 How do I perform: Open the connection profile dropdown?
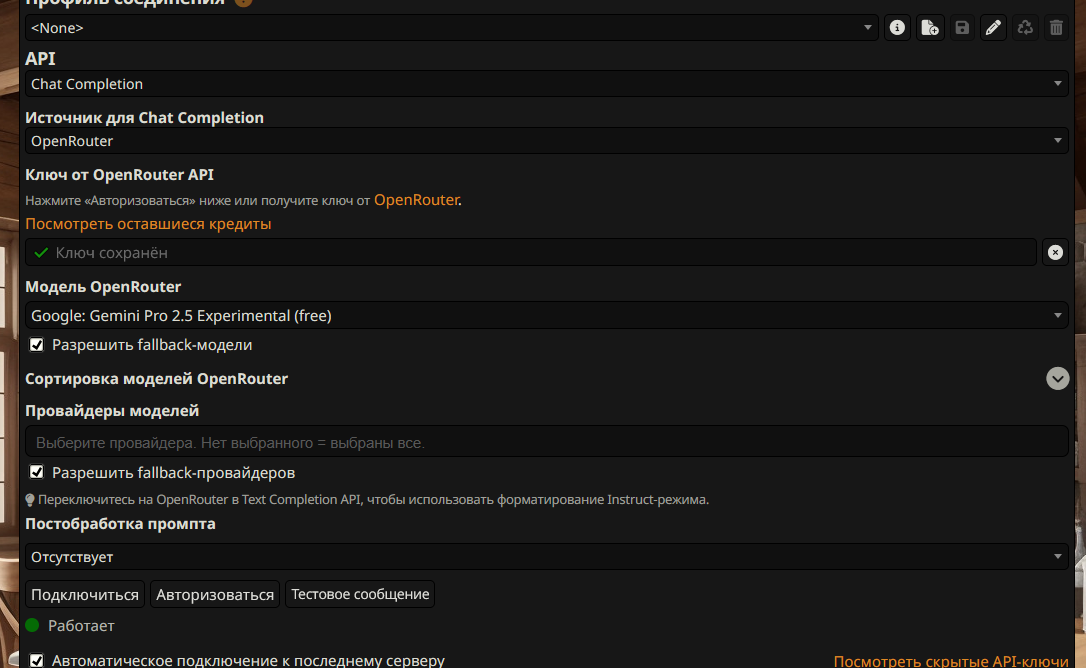click(x=452, y=28)
